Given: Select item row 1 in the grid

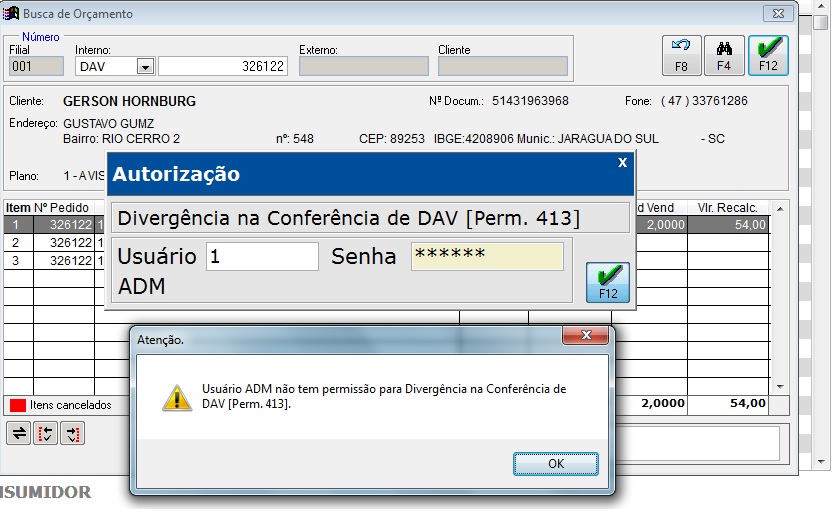Looking at the screenshot, I should 53,225.
